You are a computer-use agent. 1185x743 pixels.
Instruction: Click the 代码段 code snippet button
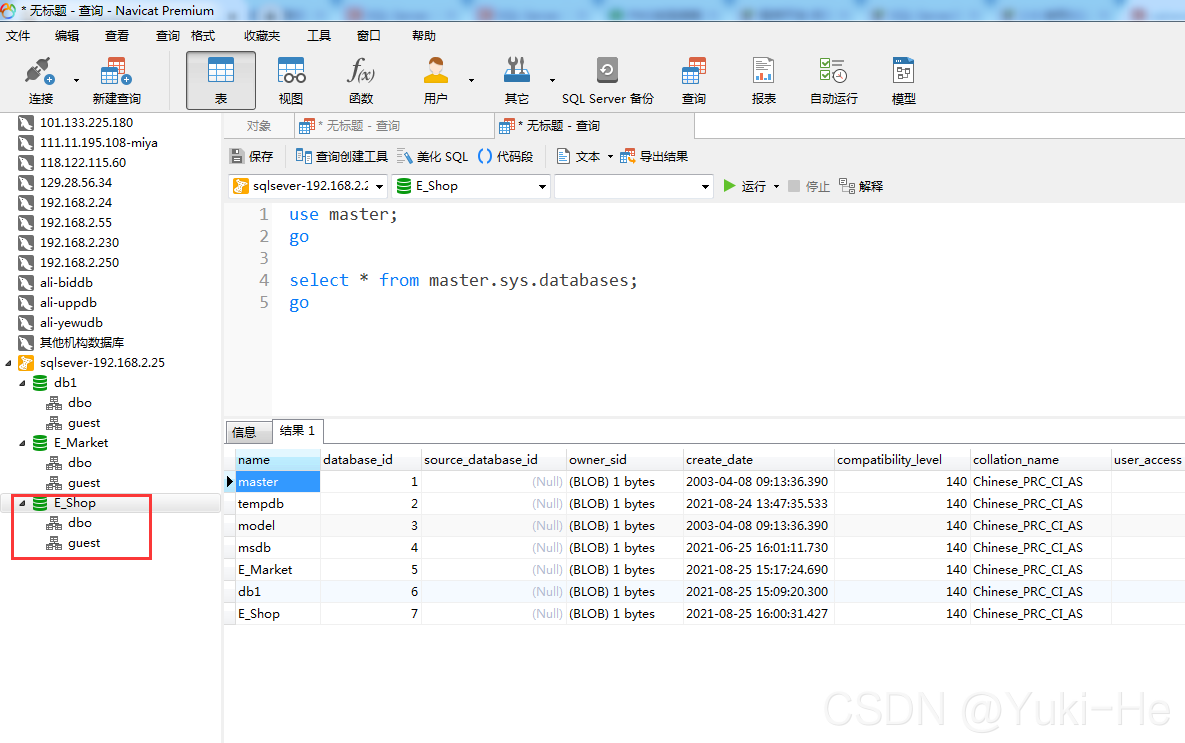coord(506,156)
